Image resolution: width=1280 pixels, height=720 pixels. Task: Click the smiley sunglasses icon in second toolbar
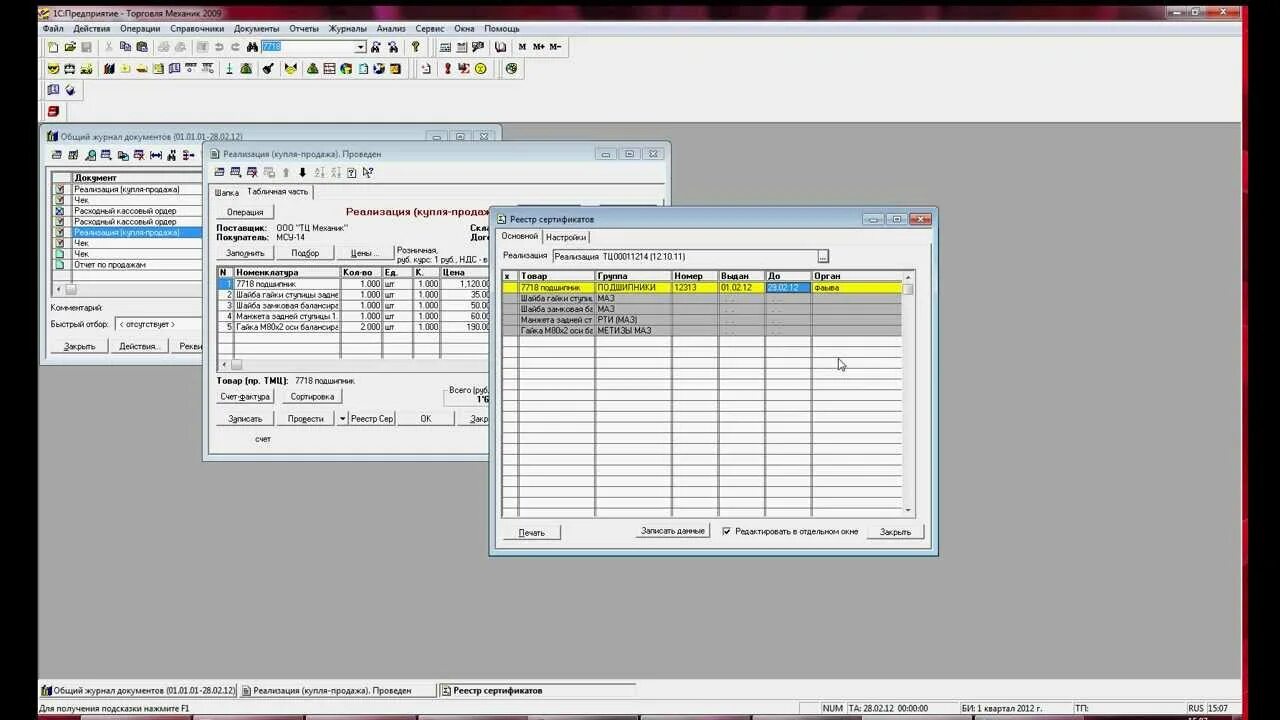coord(53,69)
